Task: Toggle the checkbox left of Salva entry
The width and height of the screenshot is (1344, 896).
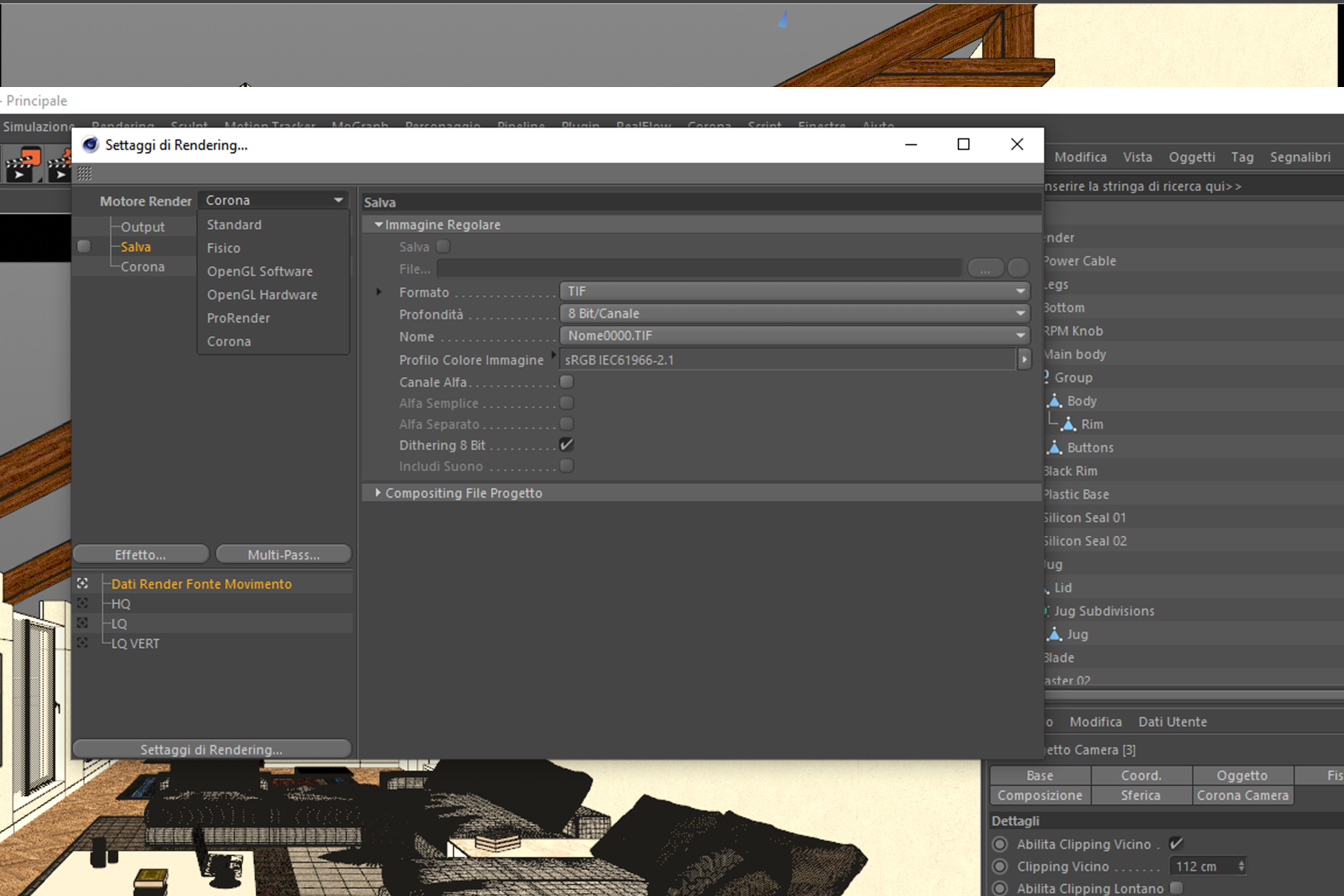Action: click(84, 246)
